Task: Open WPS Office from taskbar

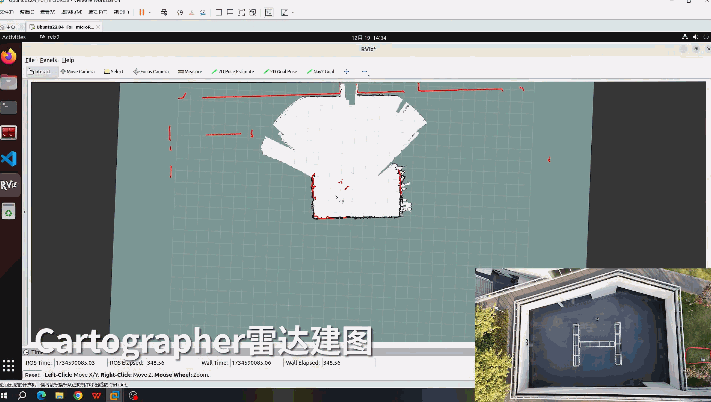Action: (x=96, y=395)
